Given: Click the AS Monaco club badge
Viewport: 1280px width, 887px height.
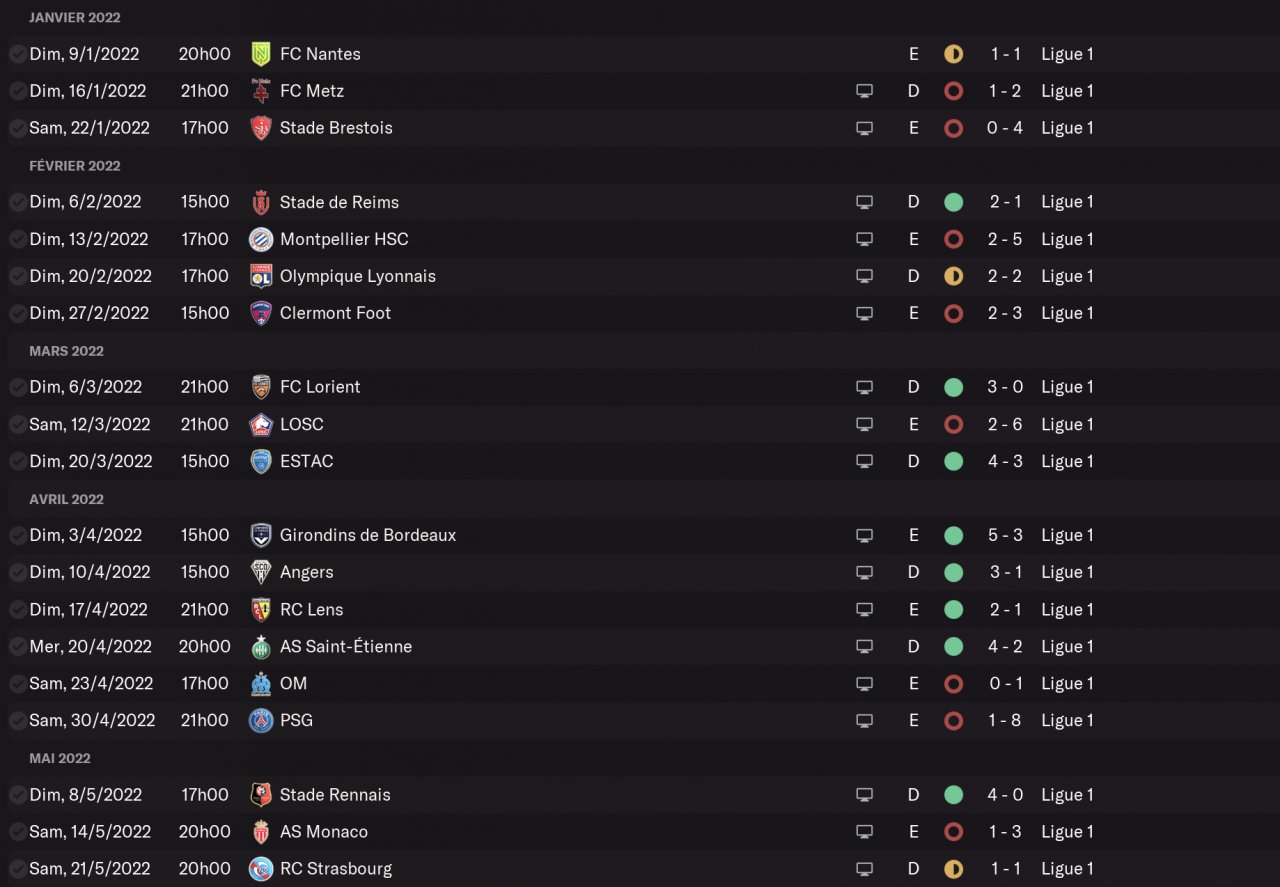Looking at the screenshot, I should pyautogui.click(x=261, y=832).
